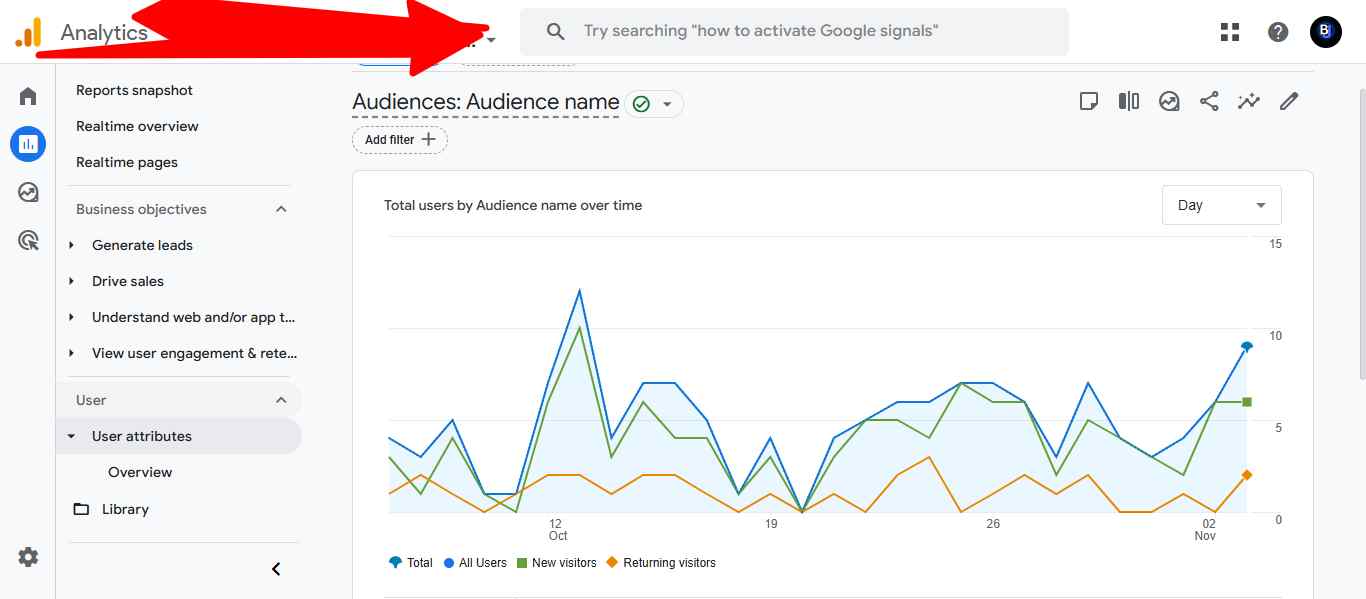
Task: Open the Home icon in left rail
Action: 28,96
